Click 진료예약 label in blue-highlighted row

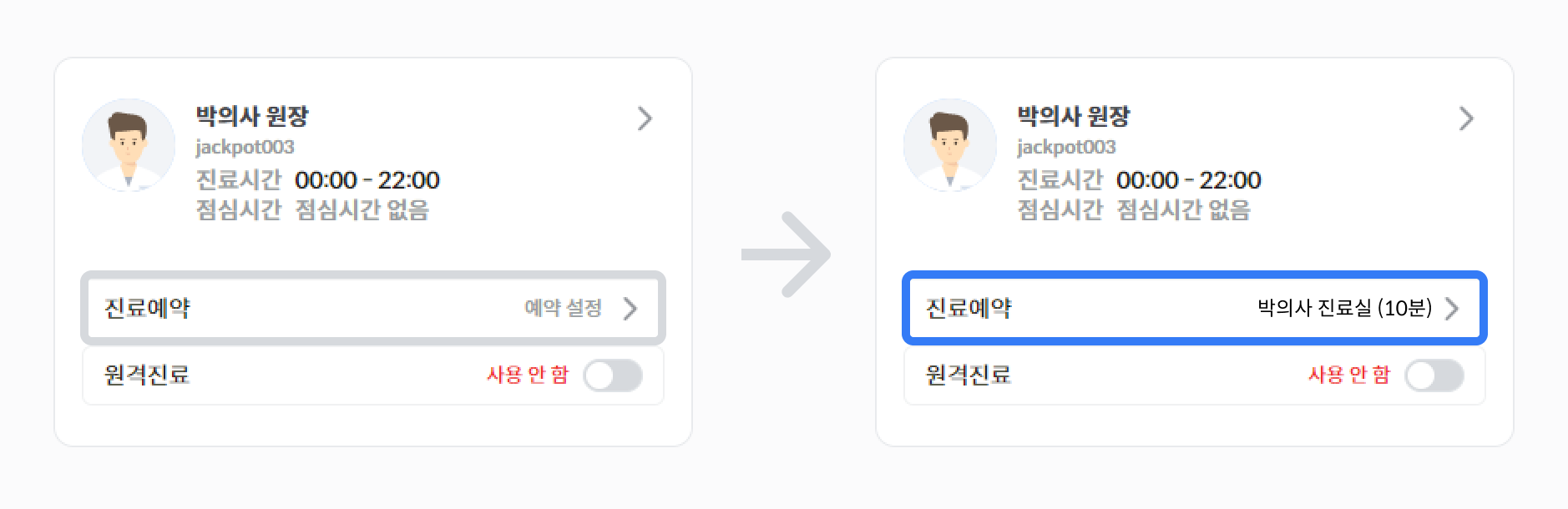coord(969,308)
